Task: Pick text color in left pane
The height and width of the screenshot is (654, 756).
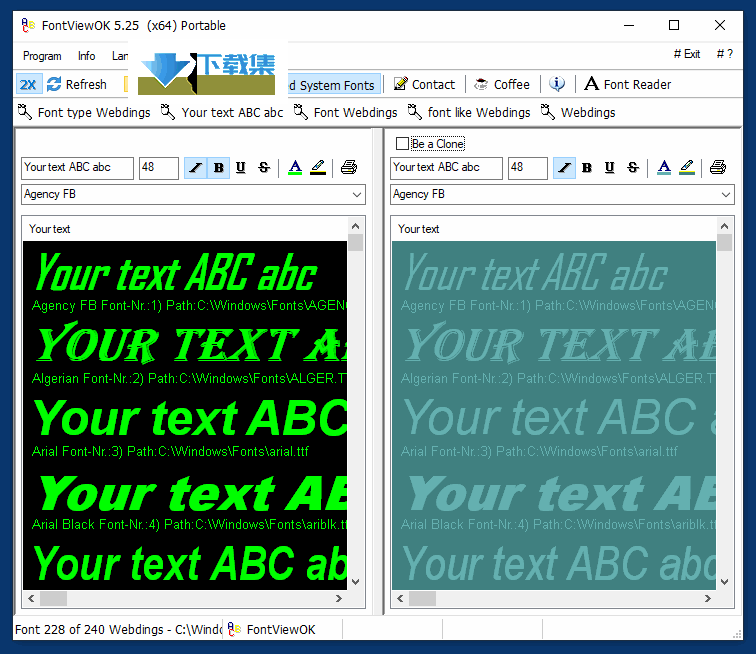Action: [x=295, y=168]
